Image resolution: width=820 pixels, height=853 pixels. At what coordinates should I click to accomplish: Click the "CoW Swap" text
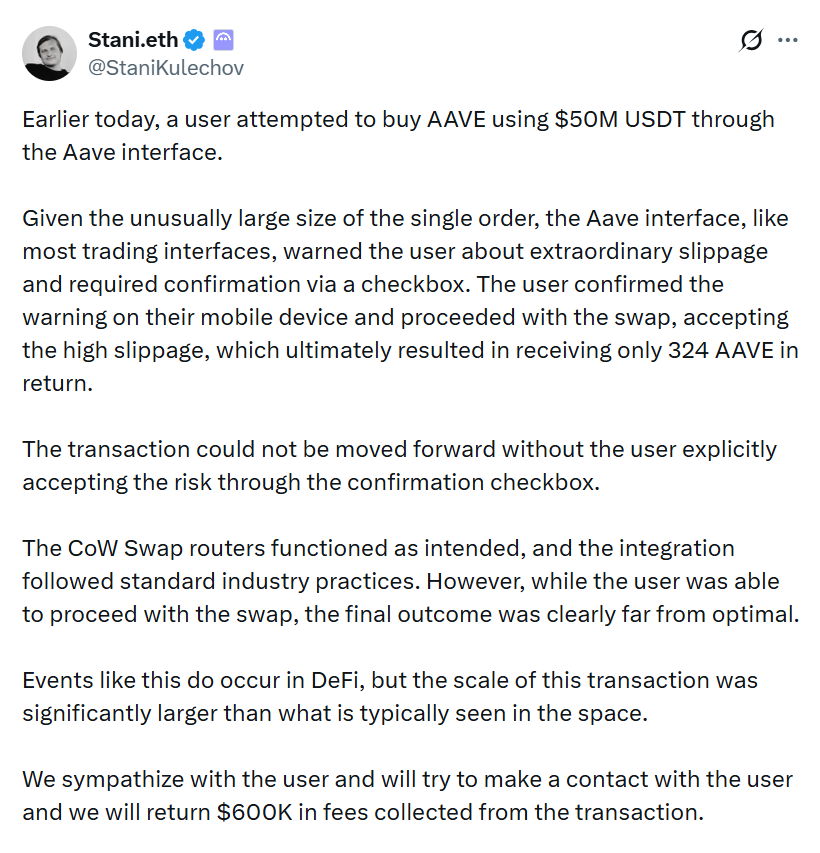click(x=114, y=548)
